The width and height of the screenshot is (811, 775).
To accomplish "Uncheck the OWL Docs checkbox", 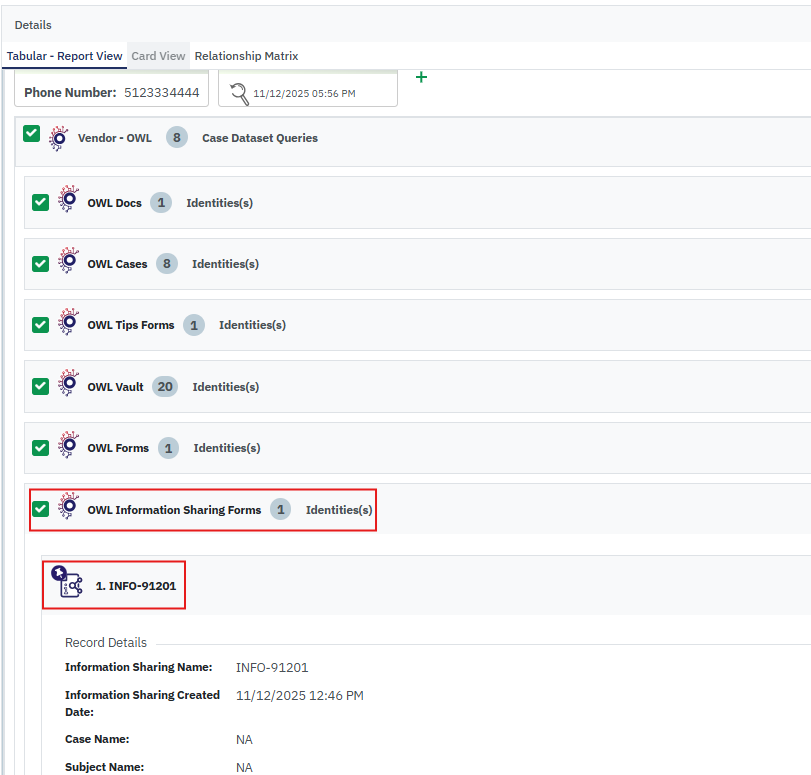I will pyautogui.click(x=40, y=203).
